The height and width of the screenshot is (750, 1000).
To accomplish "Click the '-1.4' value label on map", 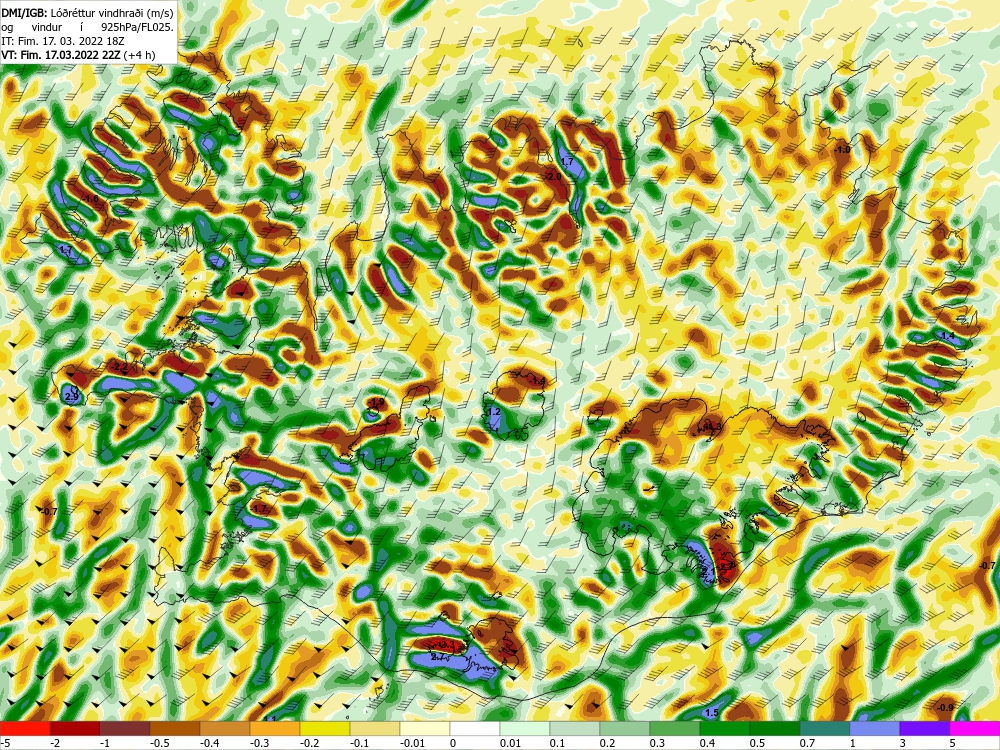I will point(537,381).
